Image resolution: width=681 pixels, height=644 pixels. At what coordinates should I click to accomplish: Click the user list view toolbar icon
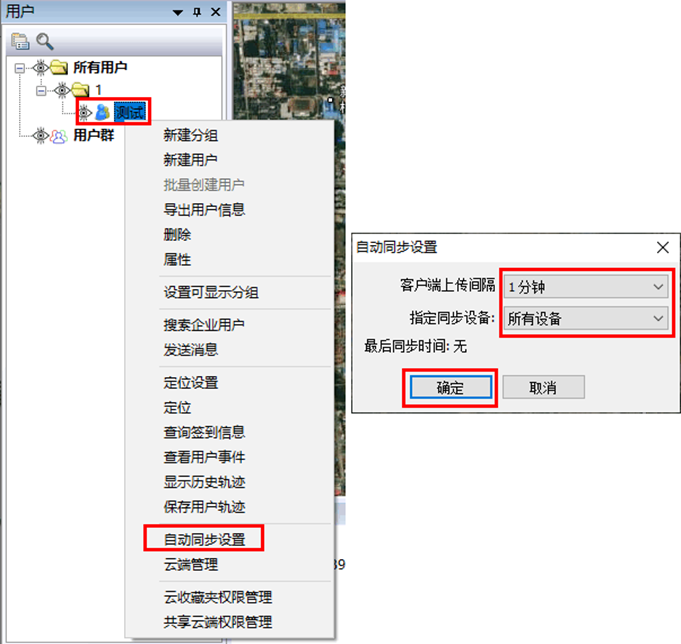tap(20, 41)
